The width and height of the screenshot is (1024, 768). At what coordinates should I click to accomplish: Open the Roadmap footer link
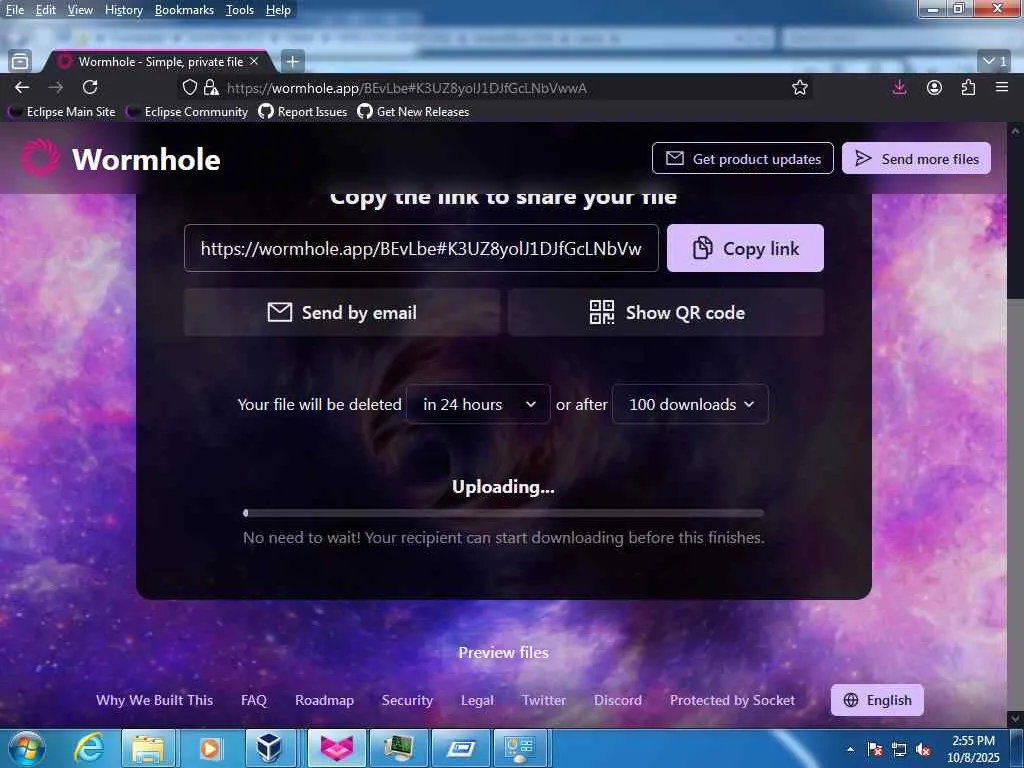click(x=325, y=700)
